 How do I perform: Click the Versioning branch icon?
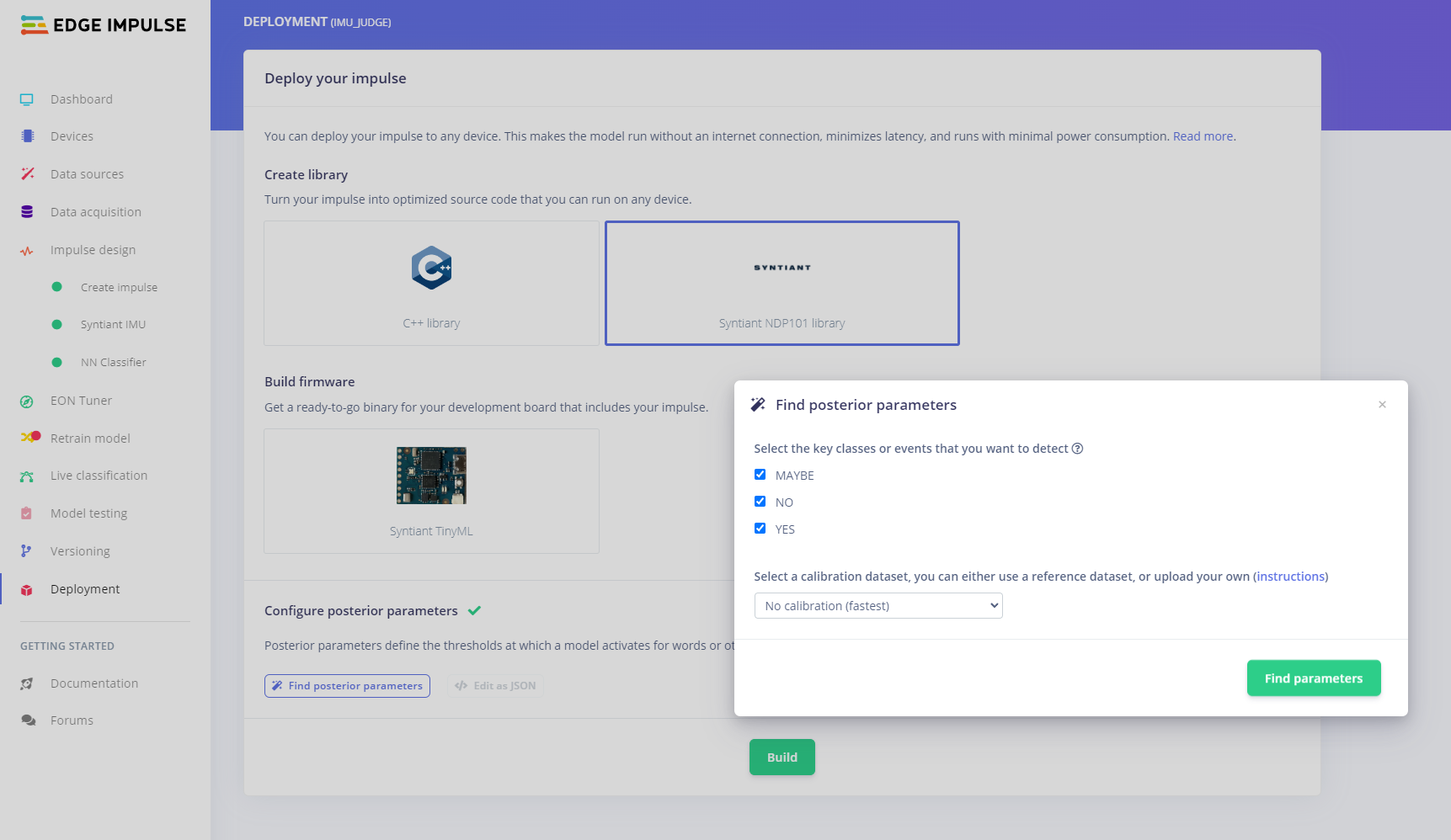pyautogui.click(x=27, y=551)
